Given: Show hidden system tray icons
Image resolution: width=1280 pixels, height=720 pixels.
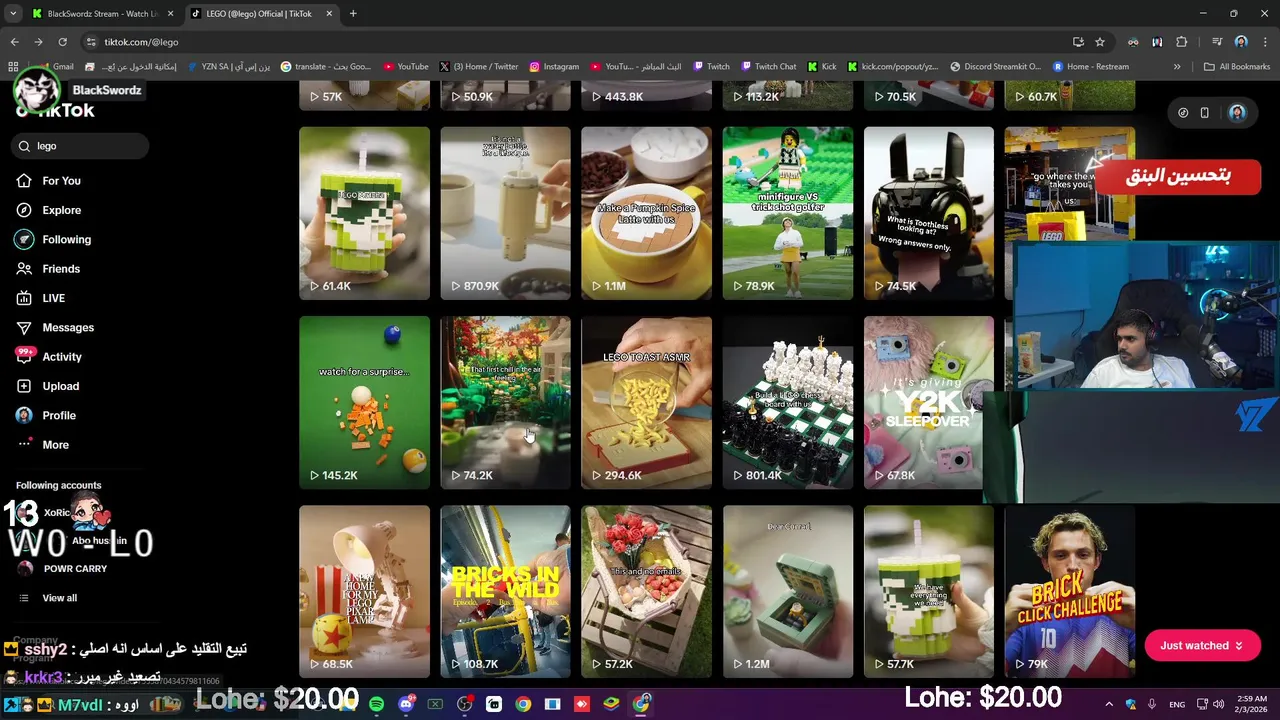Looking at the screenshot, I should click(x=1109, y=704).
